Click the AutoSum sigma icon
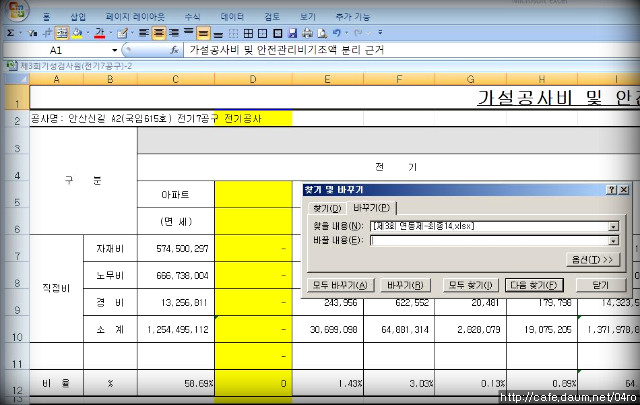This screenshot has height=405, width=640. click(x=11, y=33)
